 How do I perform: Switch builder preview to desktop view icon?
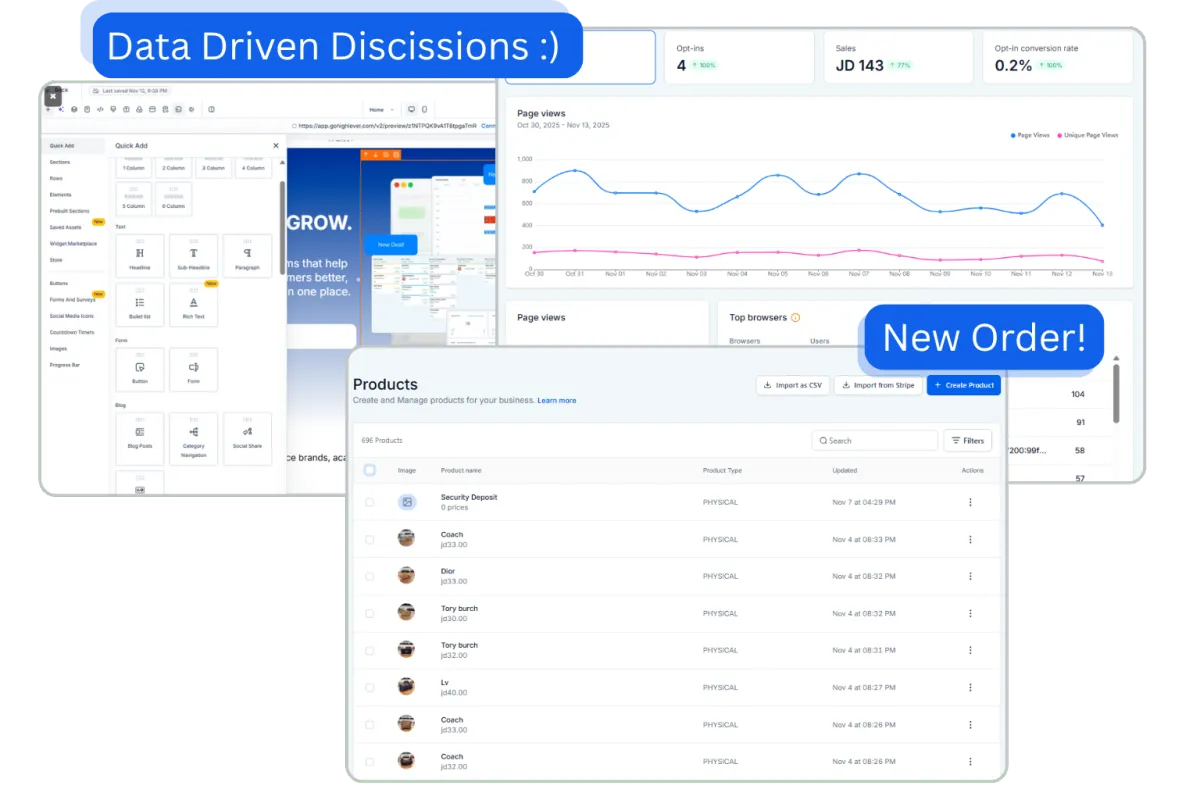coord(411,109)
